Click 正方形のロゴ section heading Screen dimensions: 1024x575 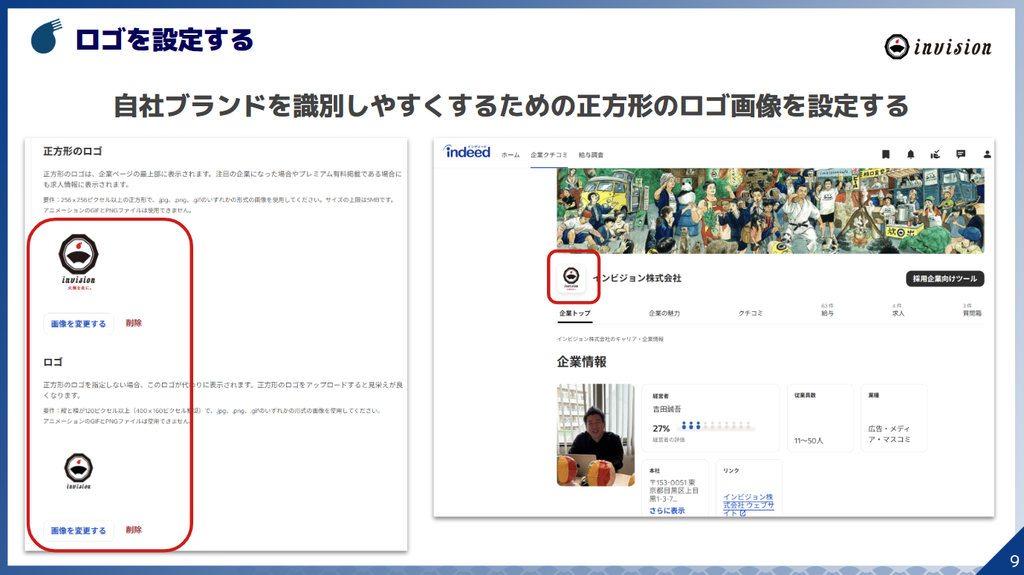(x=72, y=151)
